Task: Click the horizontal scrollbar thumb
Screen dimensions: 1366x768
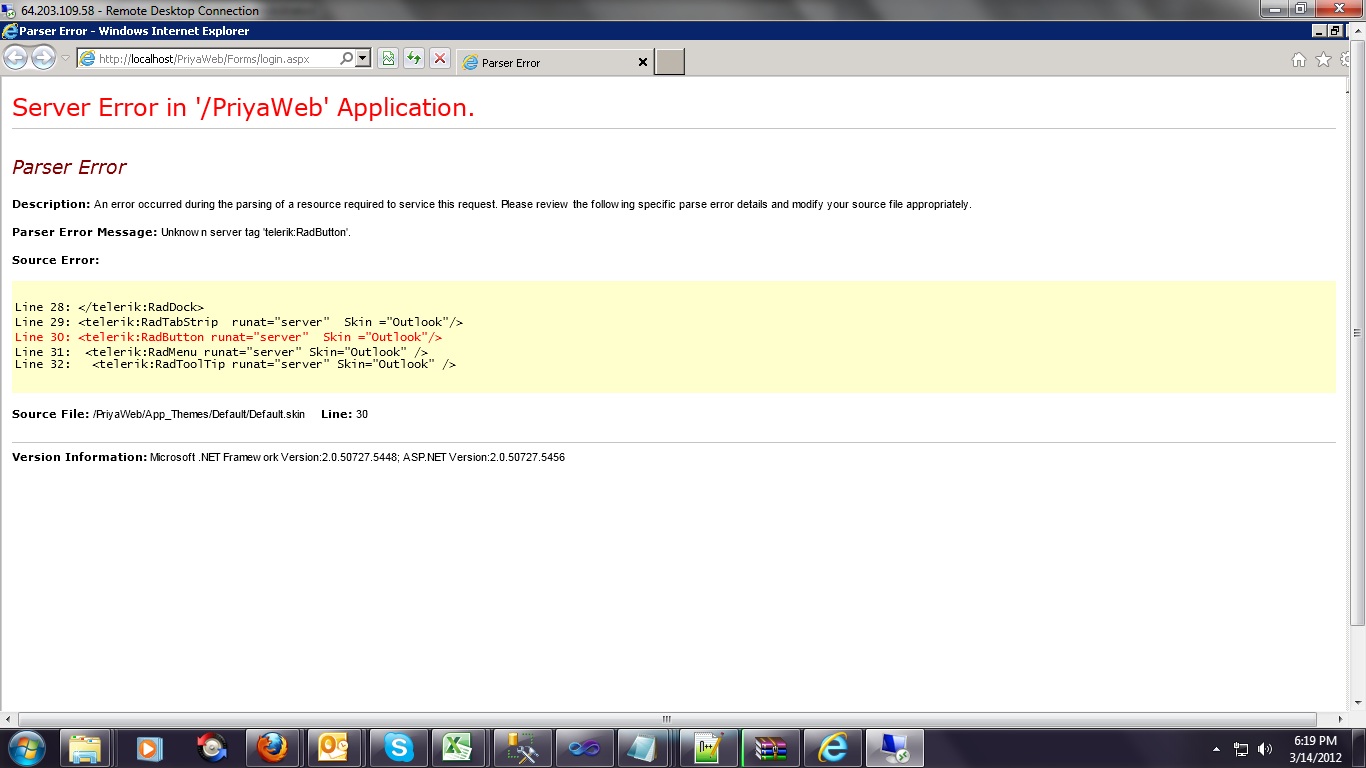Action: 667,719
